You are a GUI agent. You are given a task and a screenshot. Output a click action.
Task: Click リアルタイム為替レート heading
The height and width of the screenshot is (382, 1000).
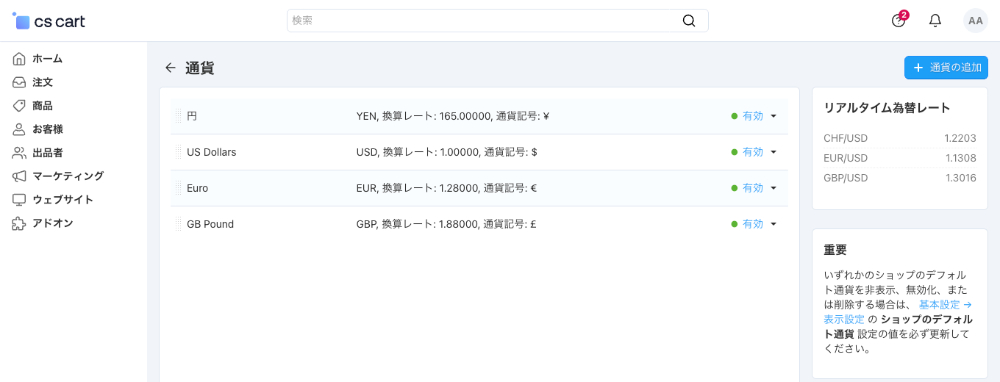[887, 108]
